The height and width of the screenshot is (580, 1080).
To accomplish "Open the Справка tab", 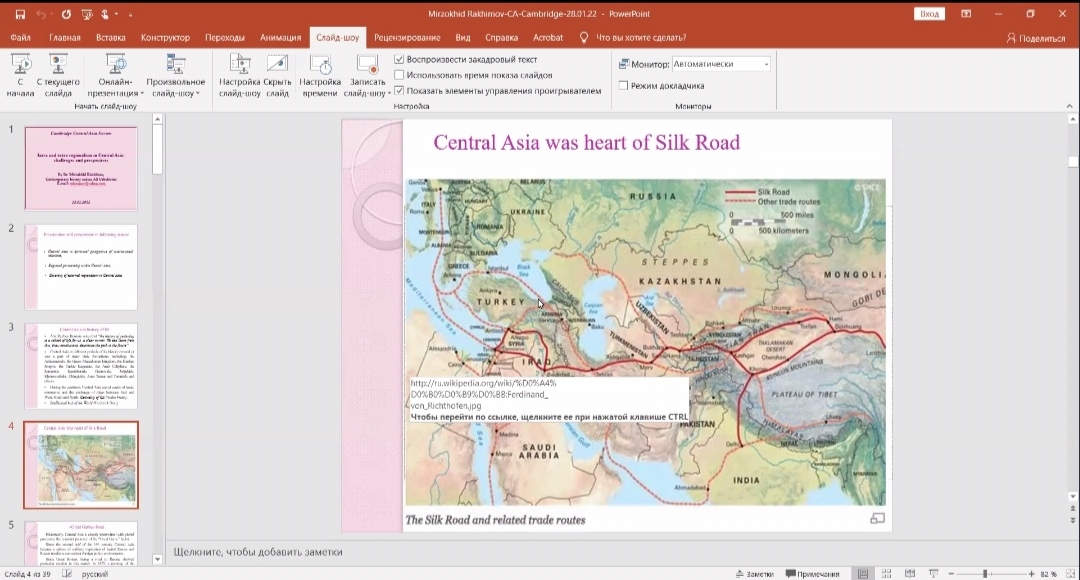I will (x=501, y=38).
